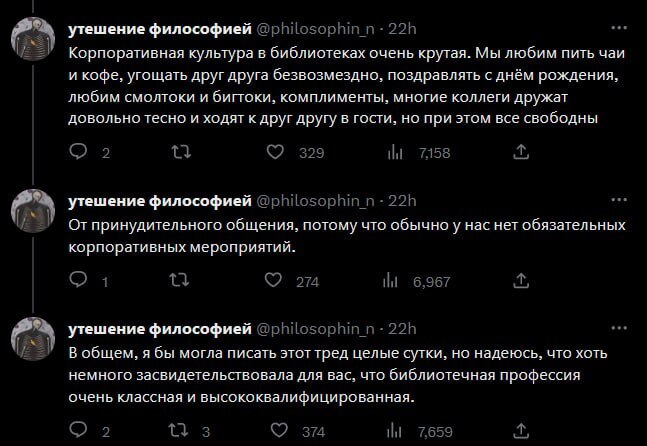Retweet the tweet with 3 reposts
647x446 pixels.
tap(182, 432)
